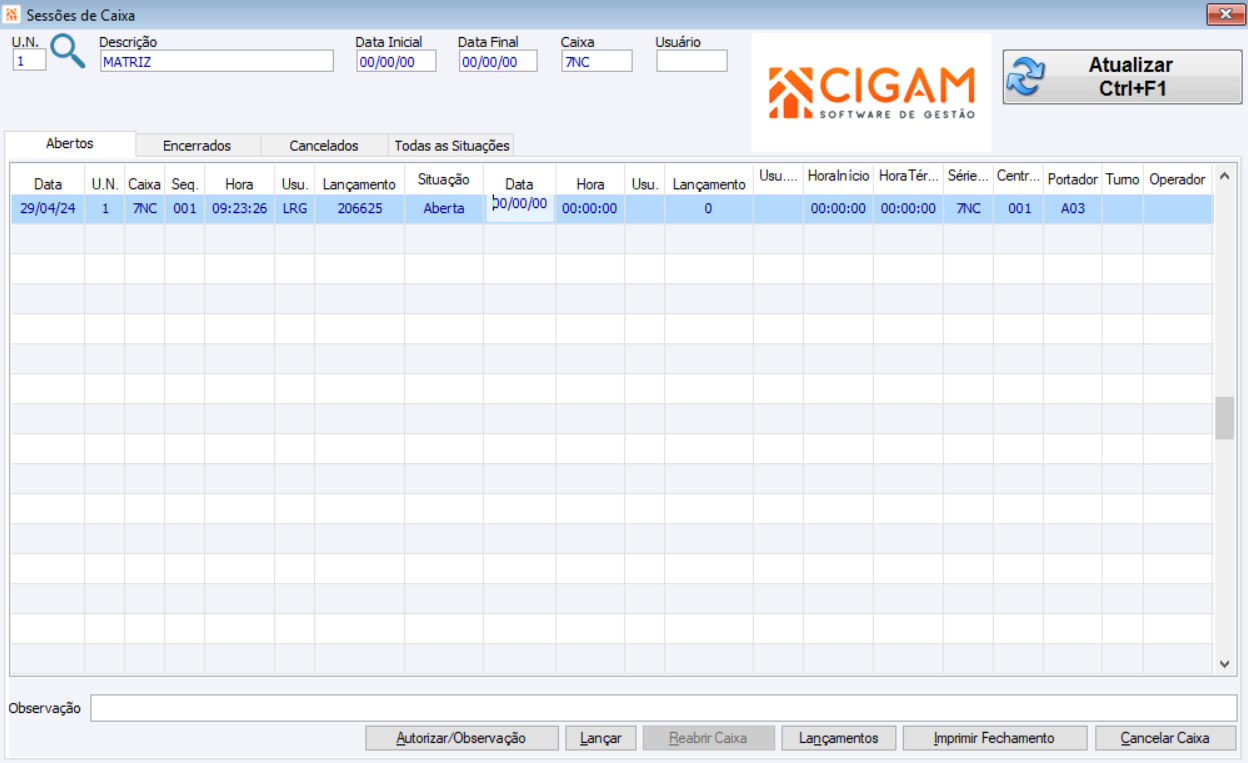Click the Observação text field
The height and width of the screenshot is (763, 1248).
click(663, 708)
